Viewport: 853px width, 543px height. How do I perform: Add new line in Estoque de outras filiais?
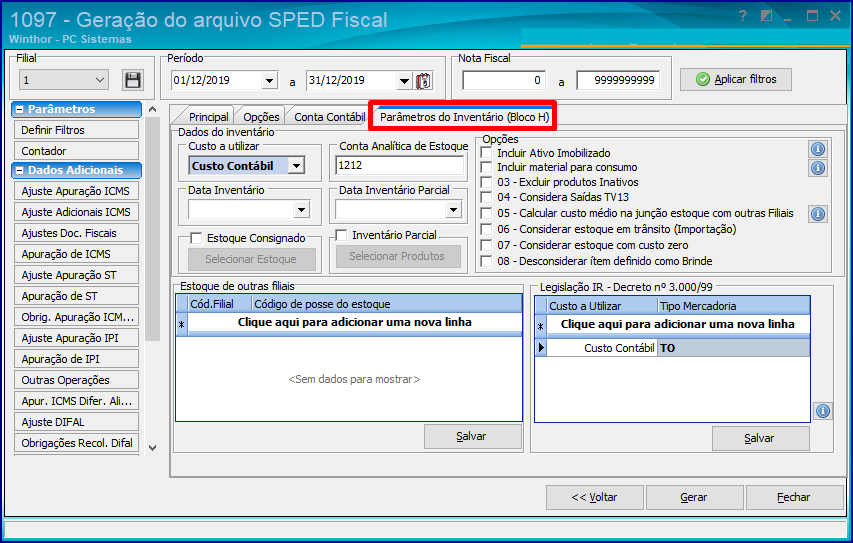click(354, 323)
